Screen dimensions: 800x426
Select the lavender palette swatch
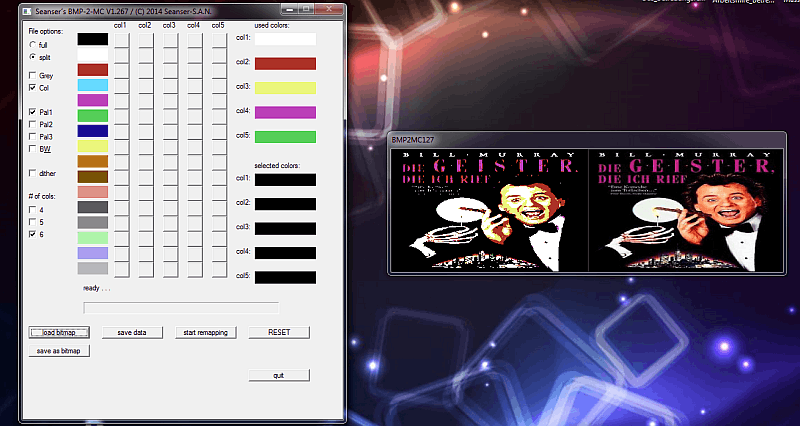[x=93, y=253]
